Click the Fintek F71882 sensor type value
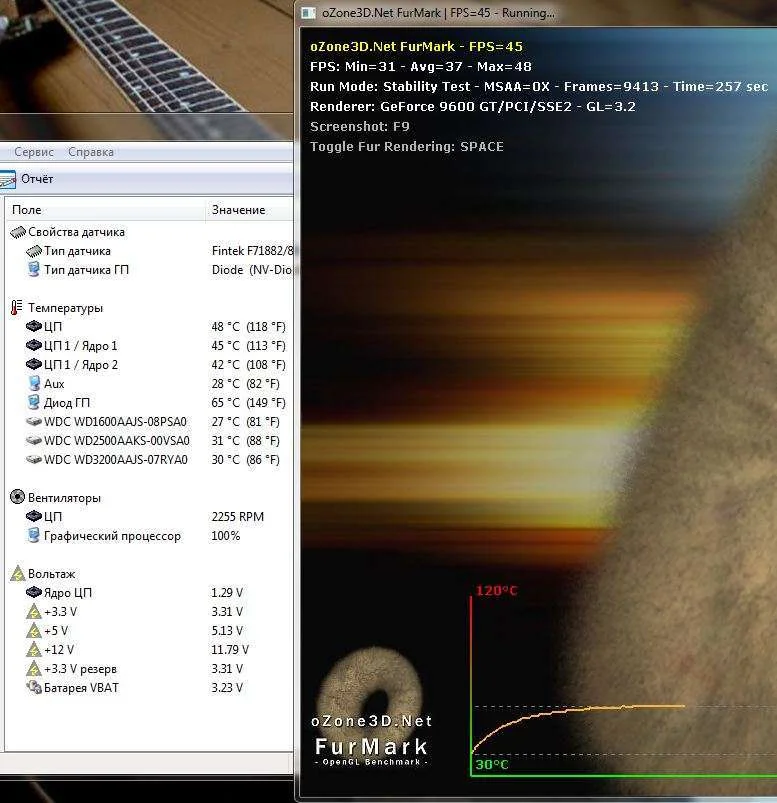This screenshot has width=777, height=803. point(253,251)
